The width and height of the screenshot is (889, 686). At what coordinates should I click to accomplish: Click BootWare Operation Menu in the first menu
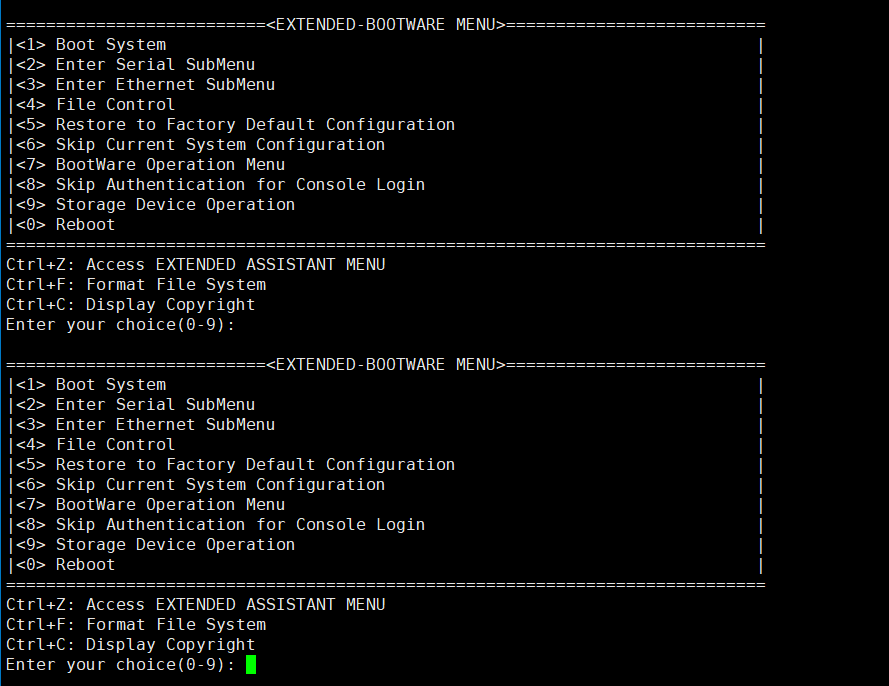point(170,165)
